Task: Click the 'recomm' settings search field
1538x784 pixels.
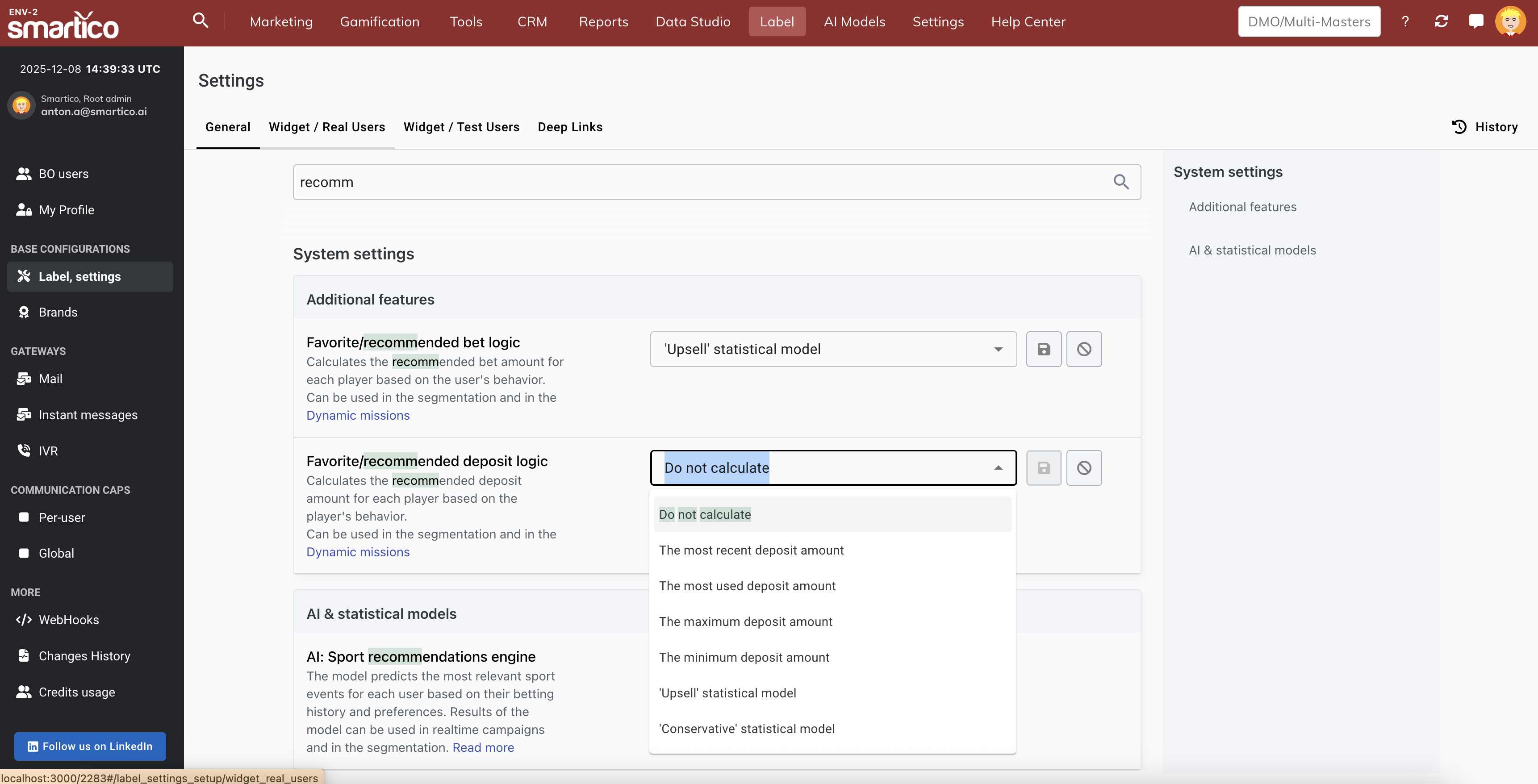Action: 698,182
